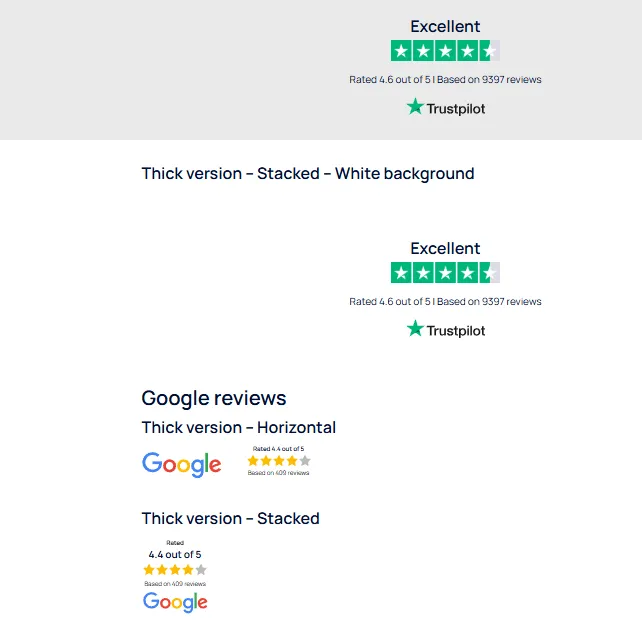The width and height of the screenshot is (642, 622).
Task: Click the Google logo under Stacked version
Action: tap(175, 602)
